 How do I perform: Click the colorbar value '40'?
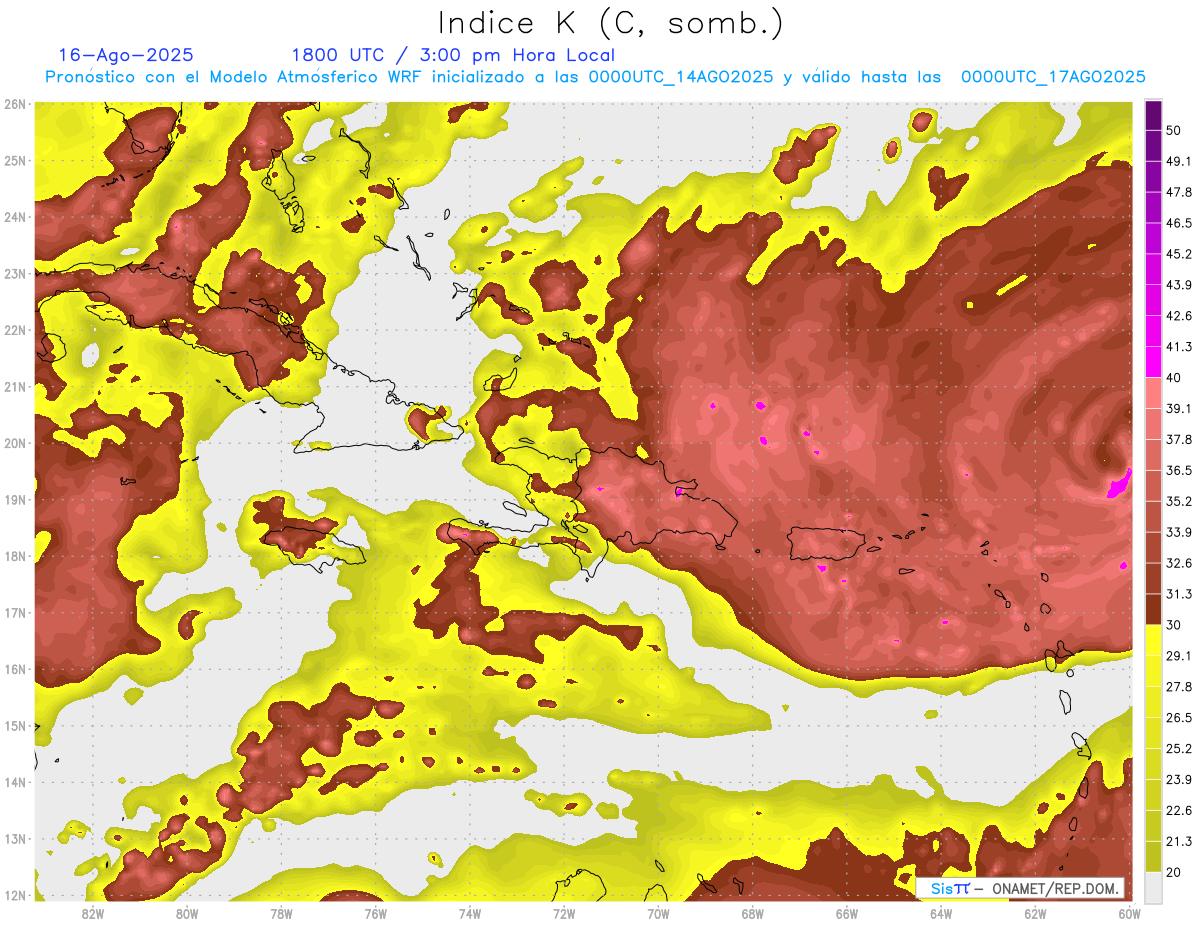pos(1175,377)
